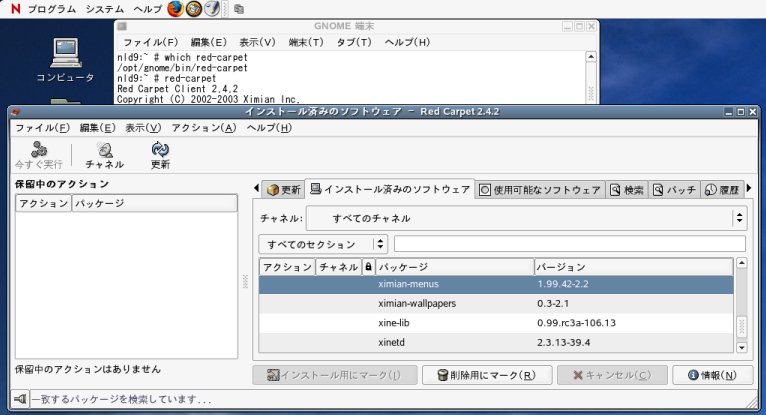Screen dimensions: 766x415
Task: Sort by the バージョン column header
Action: tap(633, 267)
